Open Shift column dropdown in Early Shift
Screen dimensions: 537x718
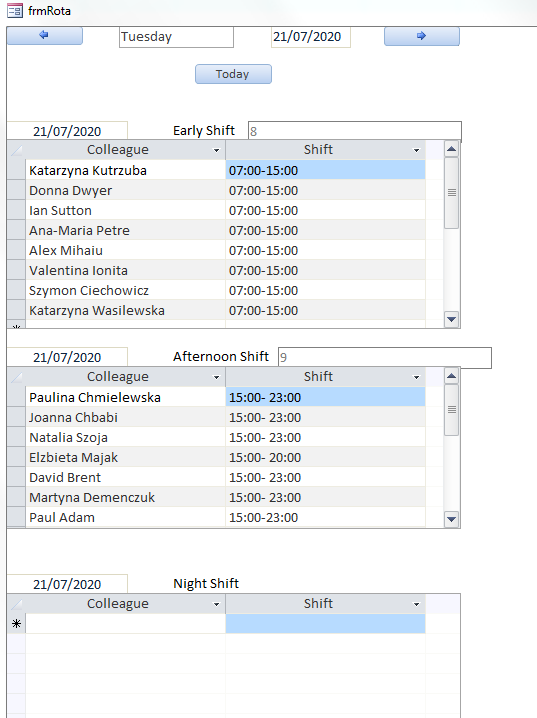click(416, 150)
